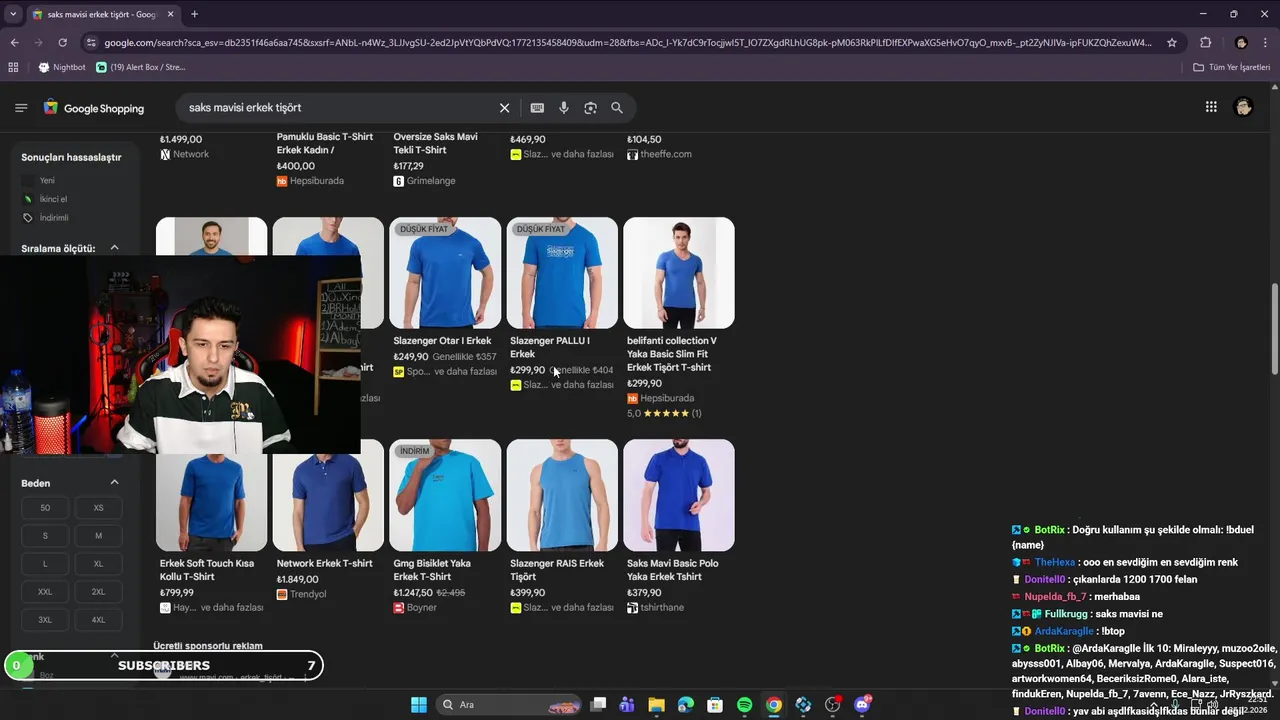Select size XXL filter
Viewport: 1280px width, 720px height.
click(45, 592)
